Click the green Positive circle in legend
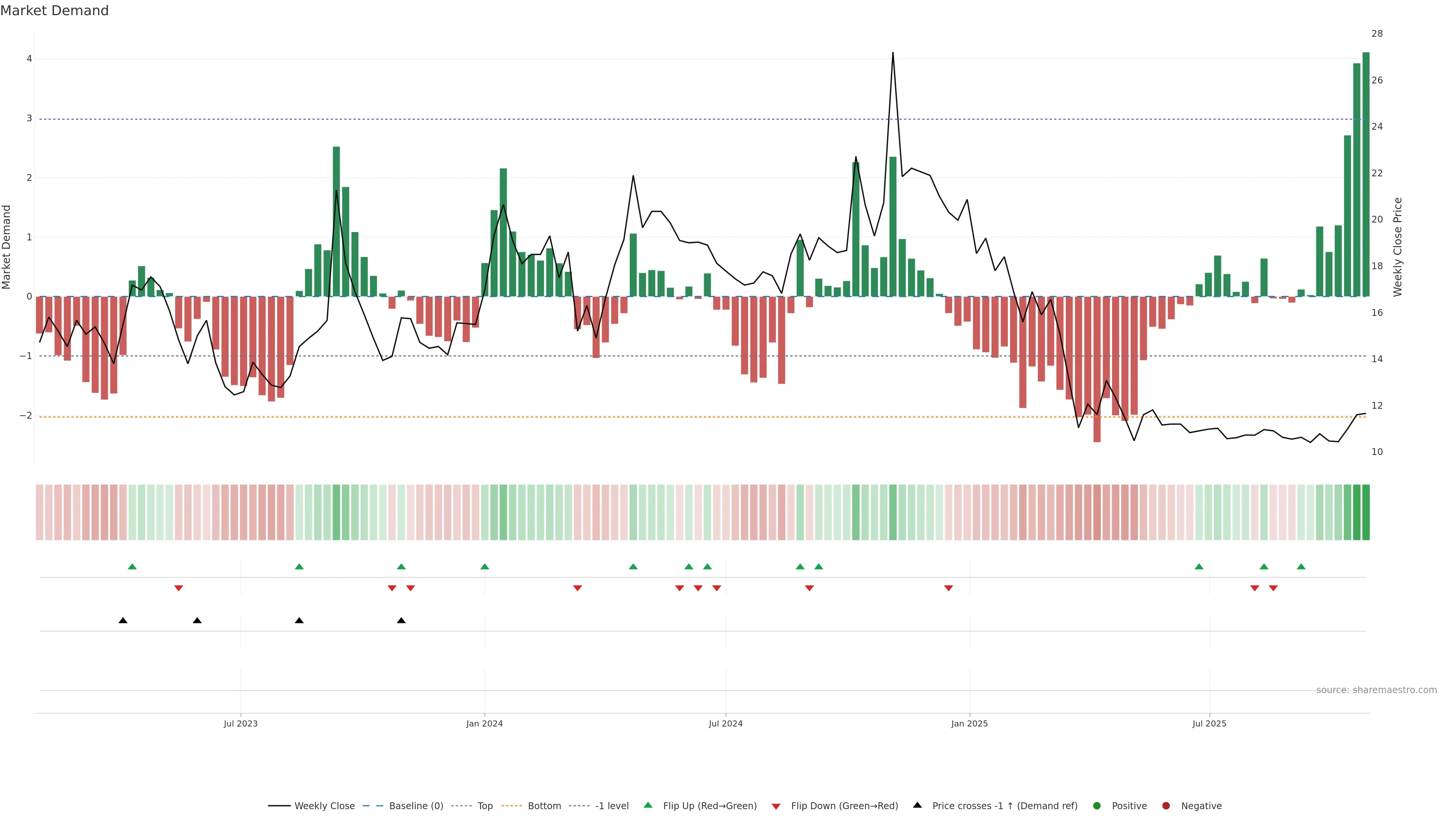Viewport: 1456px width, 819px height. tap(1097, 806)
